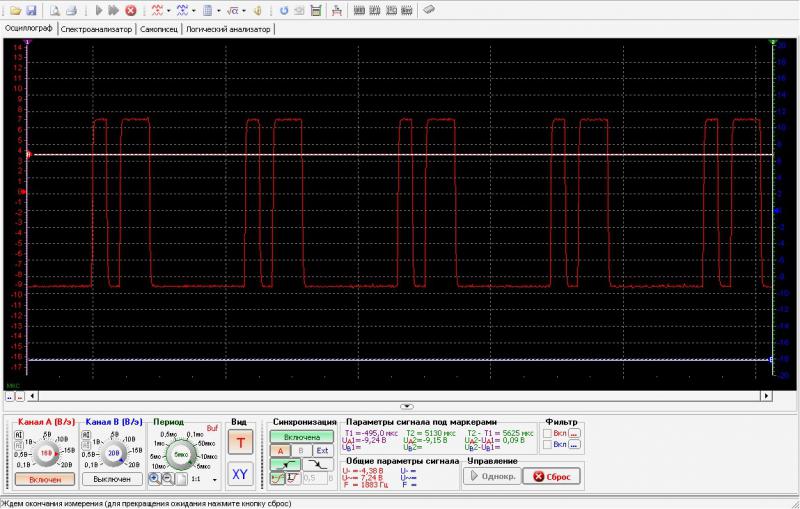The height and width of the screenshot is (509, 800).
Task: Open the square root math function dropdown
Action: tap(246, 10)
